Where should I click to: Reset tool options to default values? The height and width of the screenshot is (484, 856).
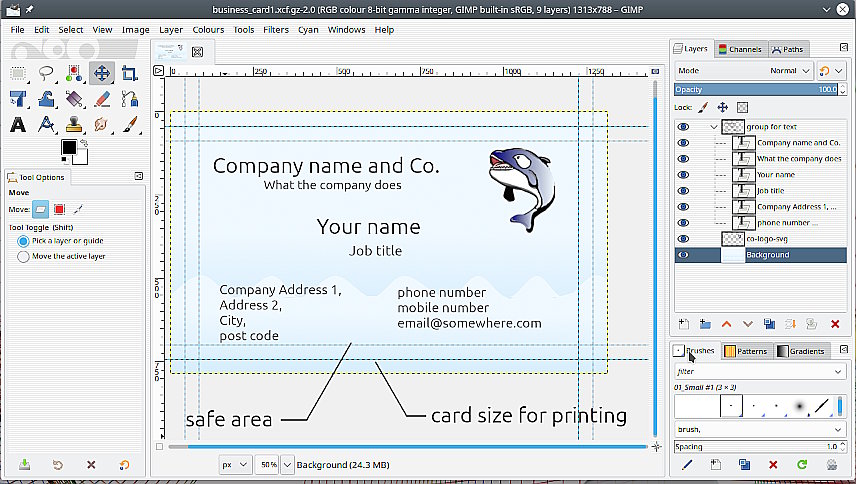coord(124,465)
